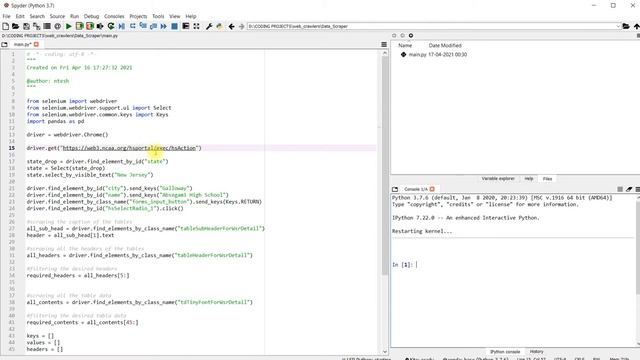The width and height of the screenshot is (640, 360).
Task: Click the editor browse tabs icon
Action: pyautogui.click(x=4, y=44)
